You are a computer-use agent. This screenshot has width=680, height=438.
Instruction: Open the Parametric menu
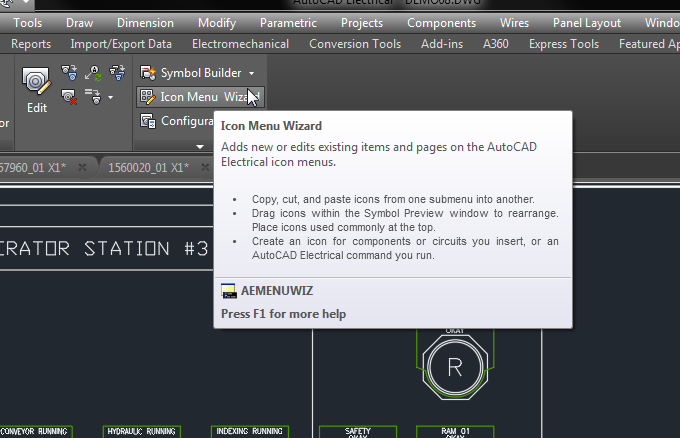[x=288, y=23]
